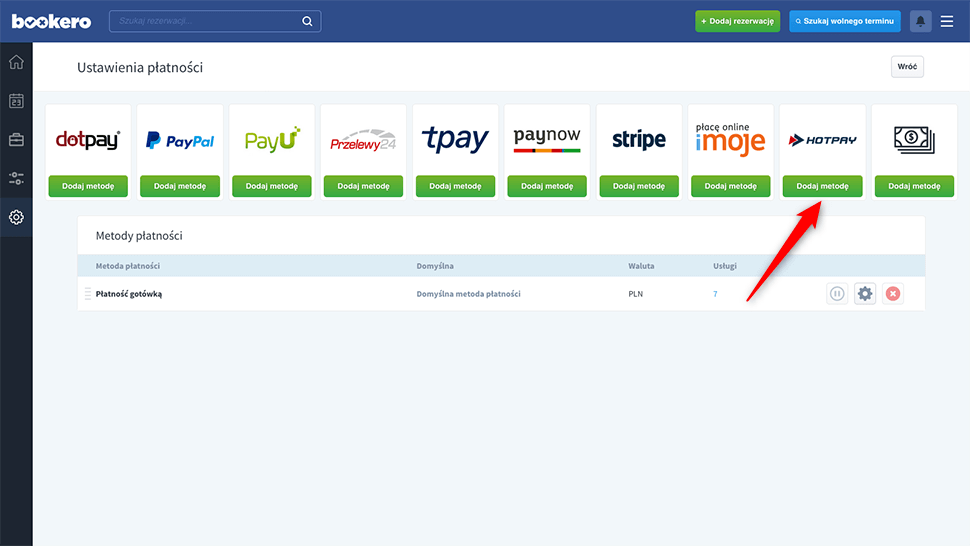
Task: Click Metoda płatności column header
Action: tap(127, 266)
